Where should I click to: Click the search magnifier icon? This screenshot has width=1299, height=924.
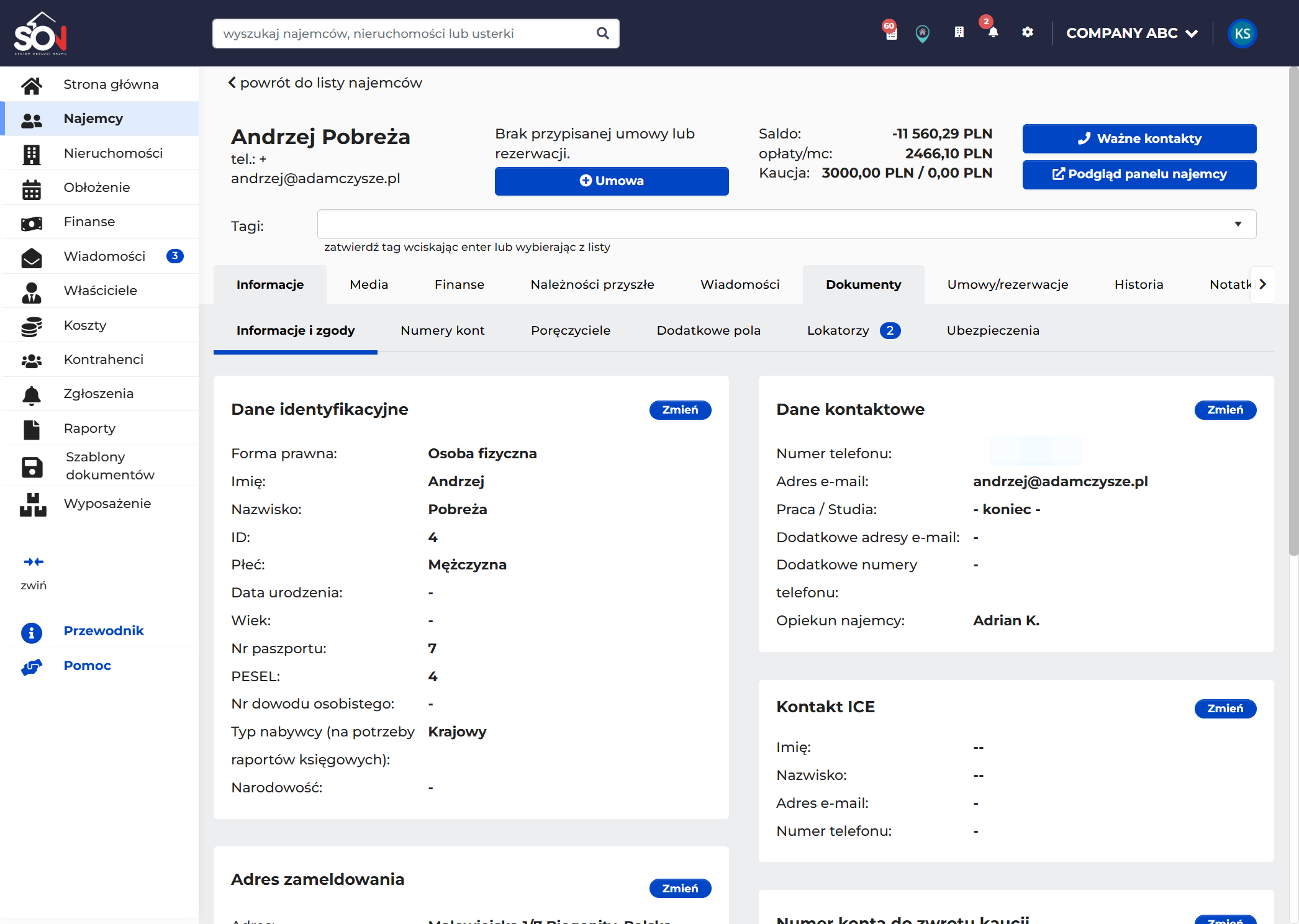click(602, 34)
